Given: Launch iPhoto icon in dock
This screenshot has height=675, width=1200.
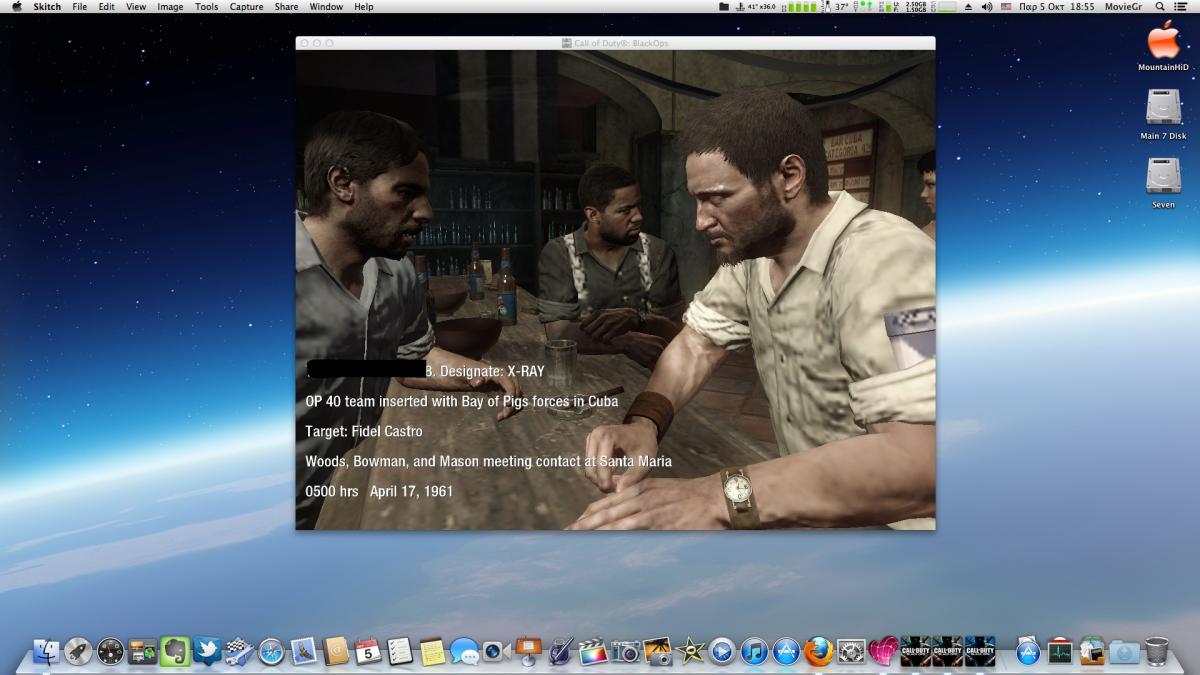Looking at the screenshot, I should point(658,652).
